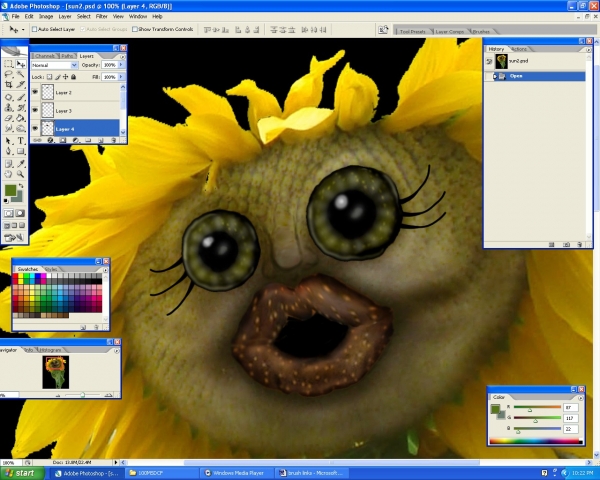The height and width of the screenshot is (480, 600).
Task: Select the Move tool in toolbox
Action: [x=21, y=64]
